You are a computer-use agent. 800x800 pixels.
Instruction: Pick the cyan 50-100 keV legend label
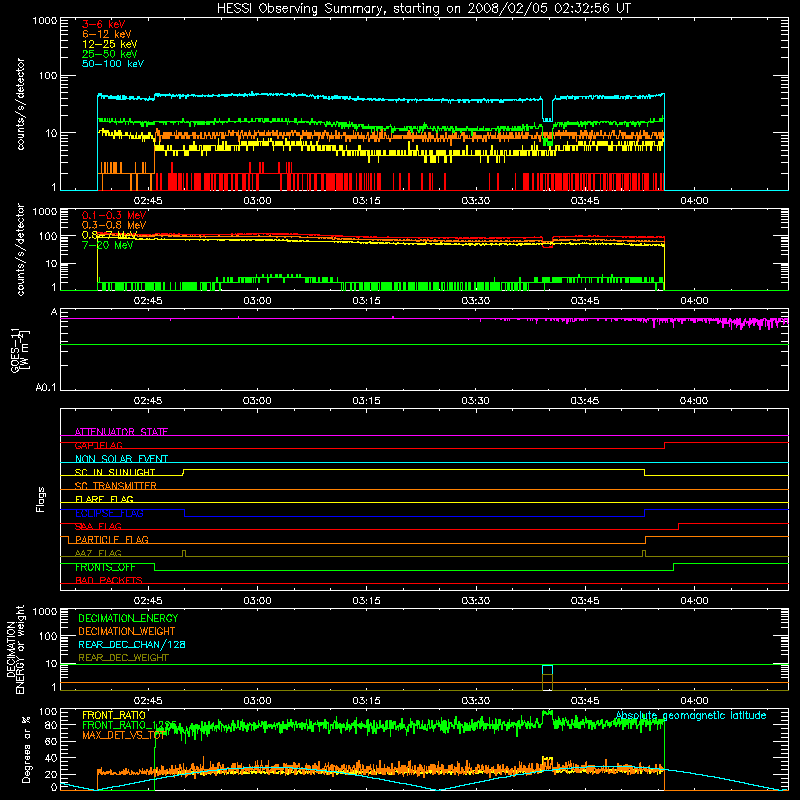coord(113,64)
